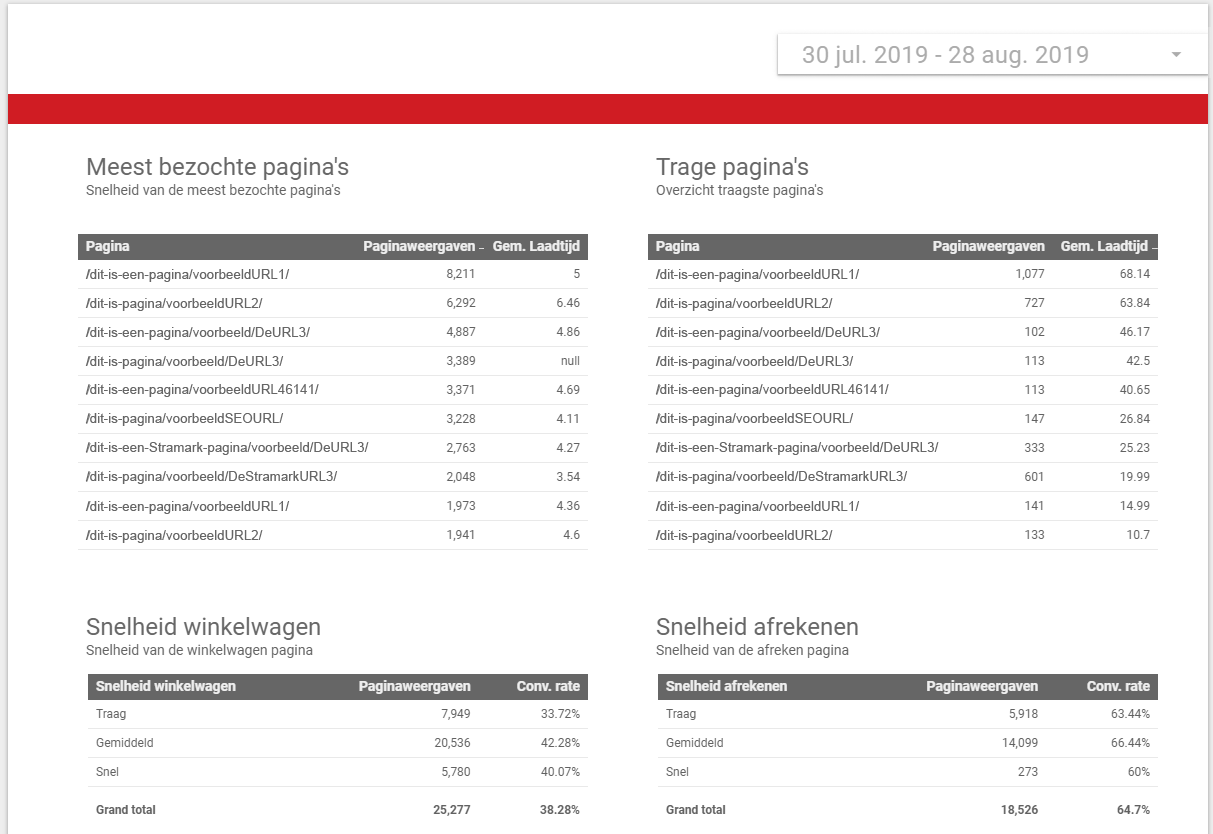1213x834 pixels.
Task: Click the page URL in row with 3,371 views
Action: pos(202,390)
